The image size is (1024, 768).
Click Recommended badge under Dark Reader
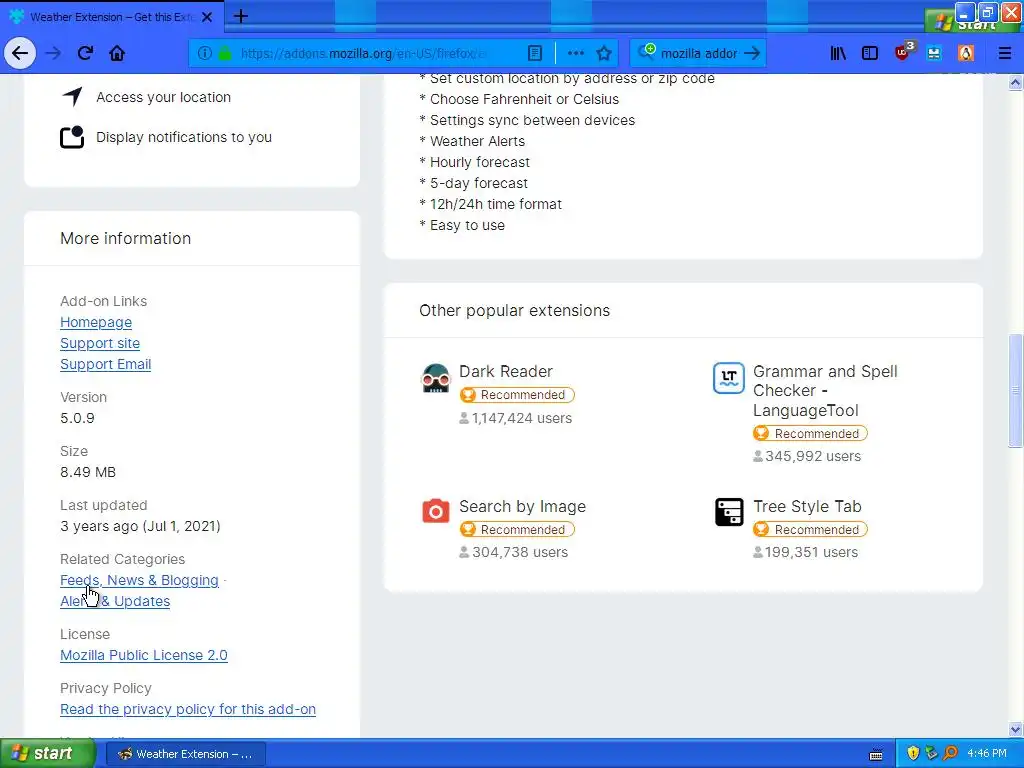tap(517, 395)
